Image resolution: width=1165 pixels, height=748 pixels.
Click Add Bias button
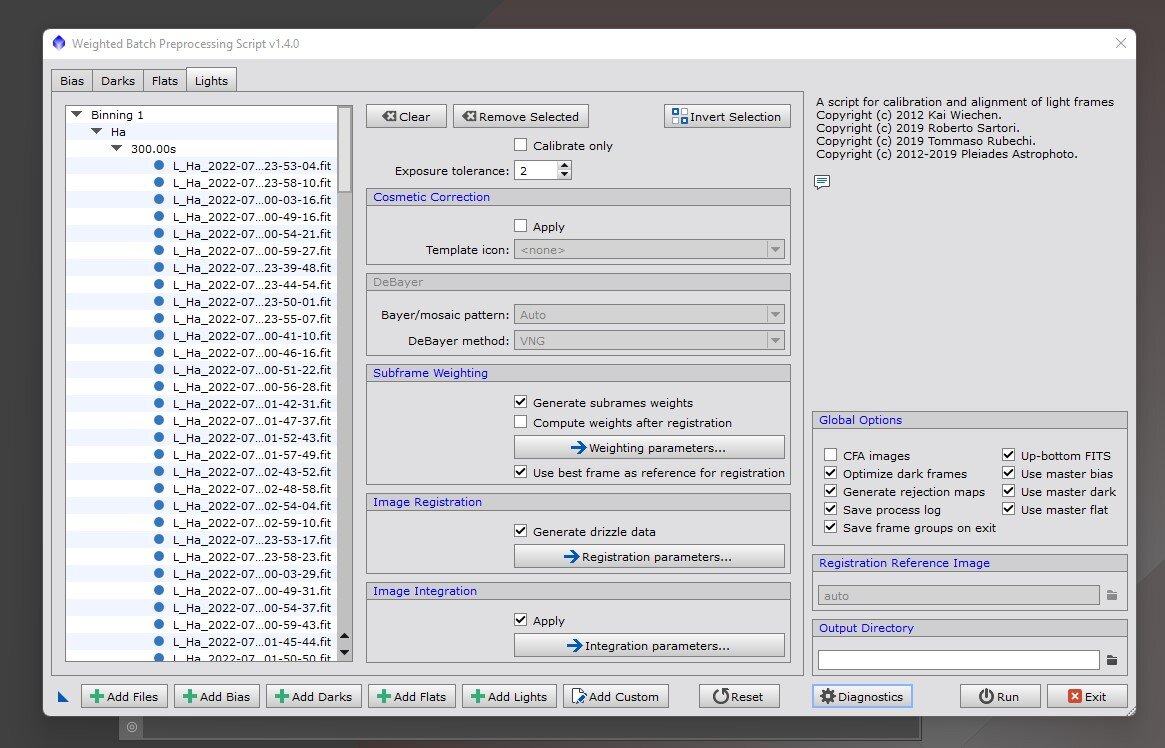pos(217,697)
